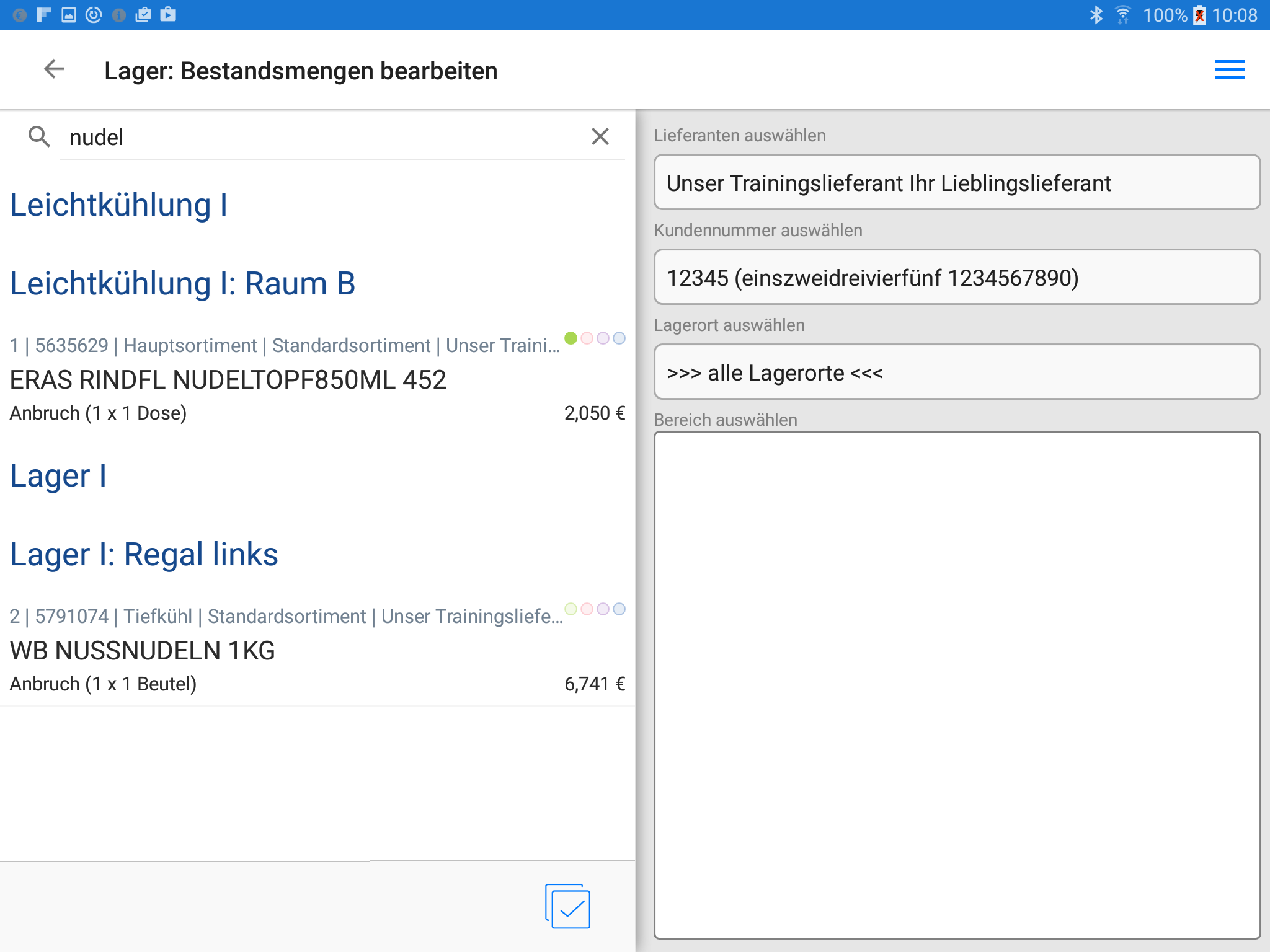Image resolution: width=1270 pixels, height=952 pixels.
Task: Click the Bereich auswählen list box
Action: pyautogui.click(x=956, y=685)
